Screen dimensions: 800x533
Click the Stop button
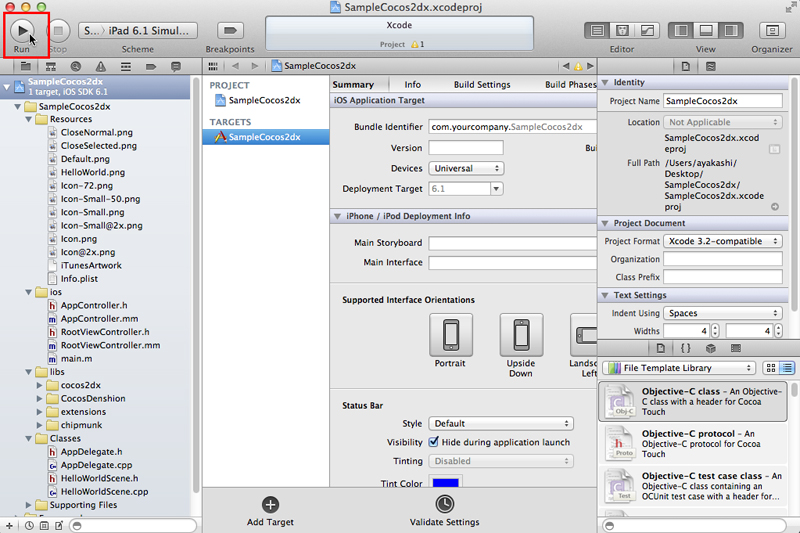click(58, 31)
